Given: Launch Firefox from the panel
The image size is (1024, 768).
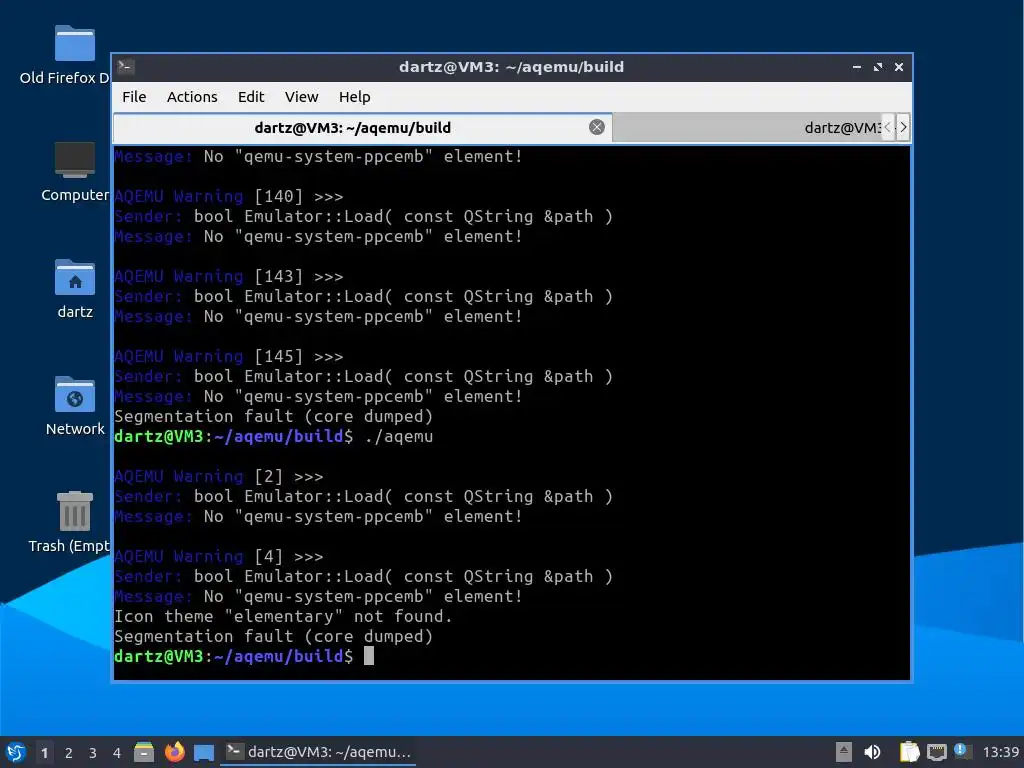Looking at the screenshot, I should click(174, 752).
